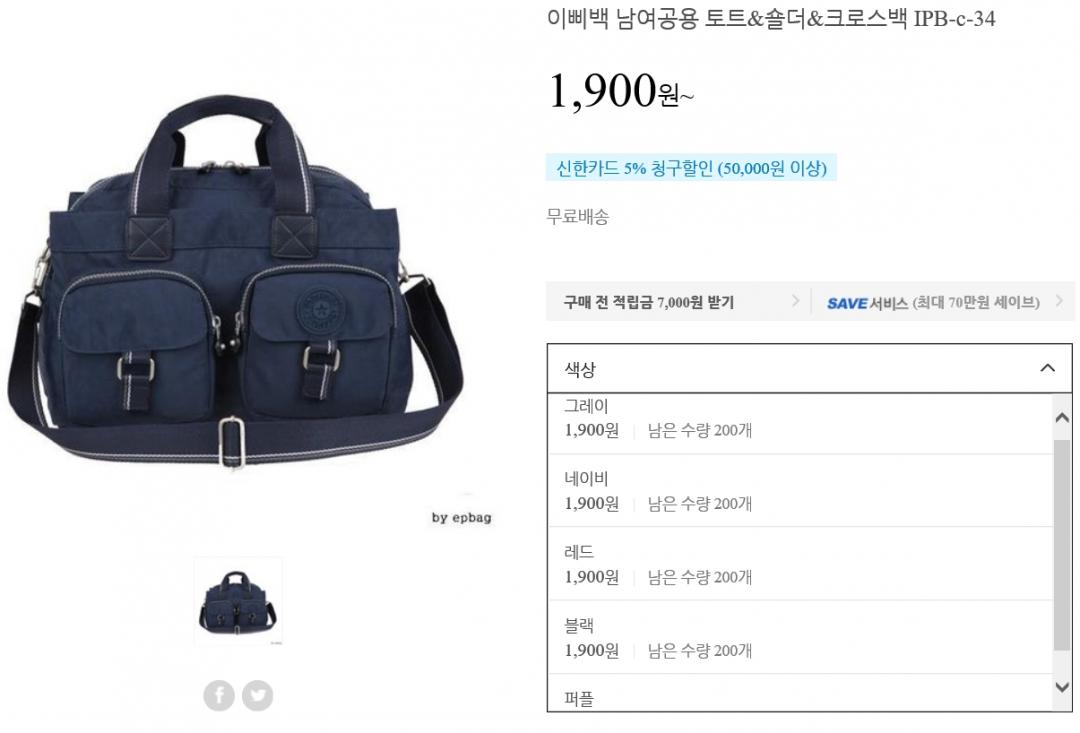1080x733 pixels.
Task: Click the main navy bag product image
Action: pyautogui.click(x=234, y=282)
